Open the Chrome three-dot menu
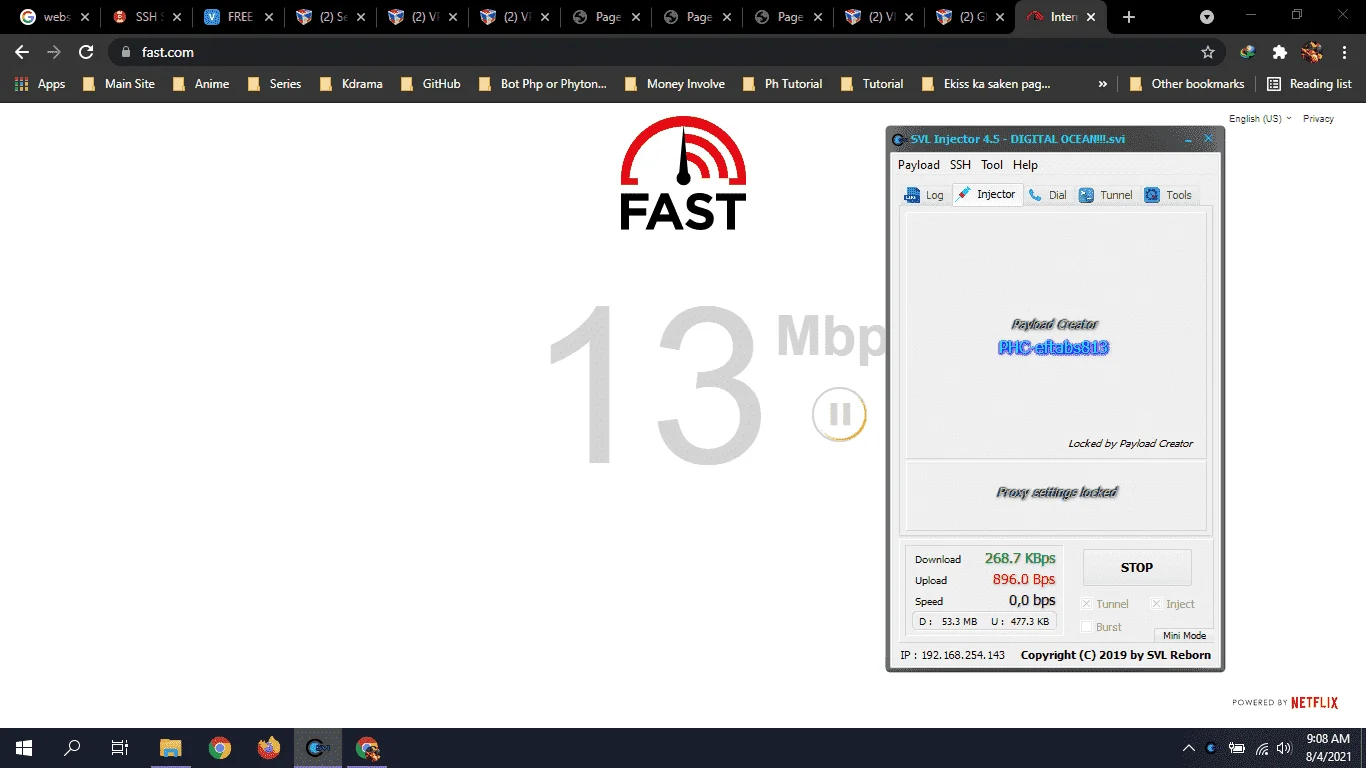The image size is (1366, 768). [1343, 52]
